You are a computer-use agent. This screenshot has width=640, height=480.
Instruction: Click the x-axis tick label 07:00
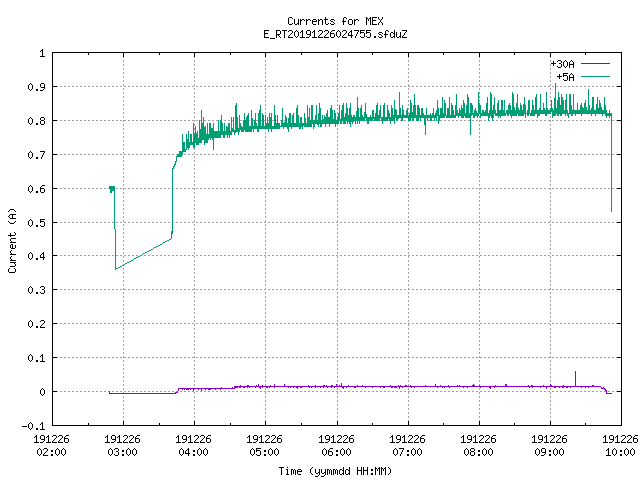click(407, 452)
